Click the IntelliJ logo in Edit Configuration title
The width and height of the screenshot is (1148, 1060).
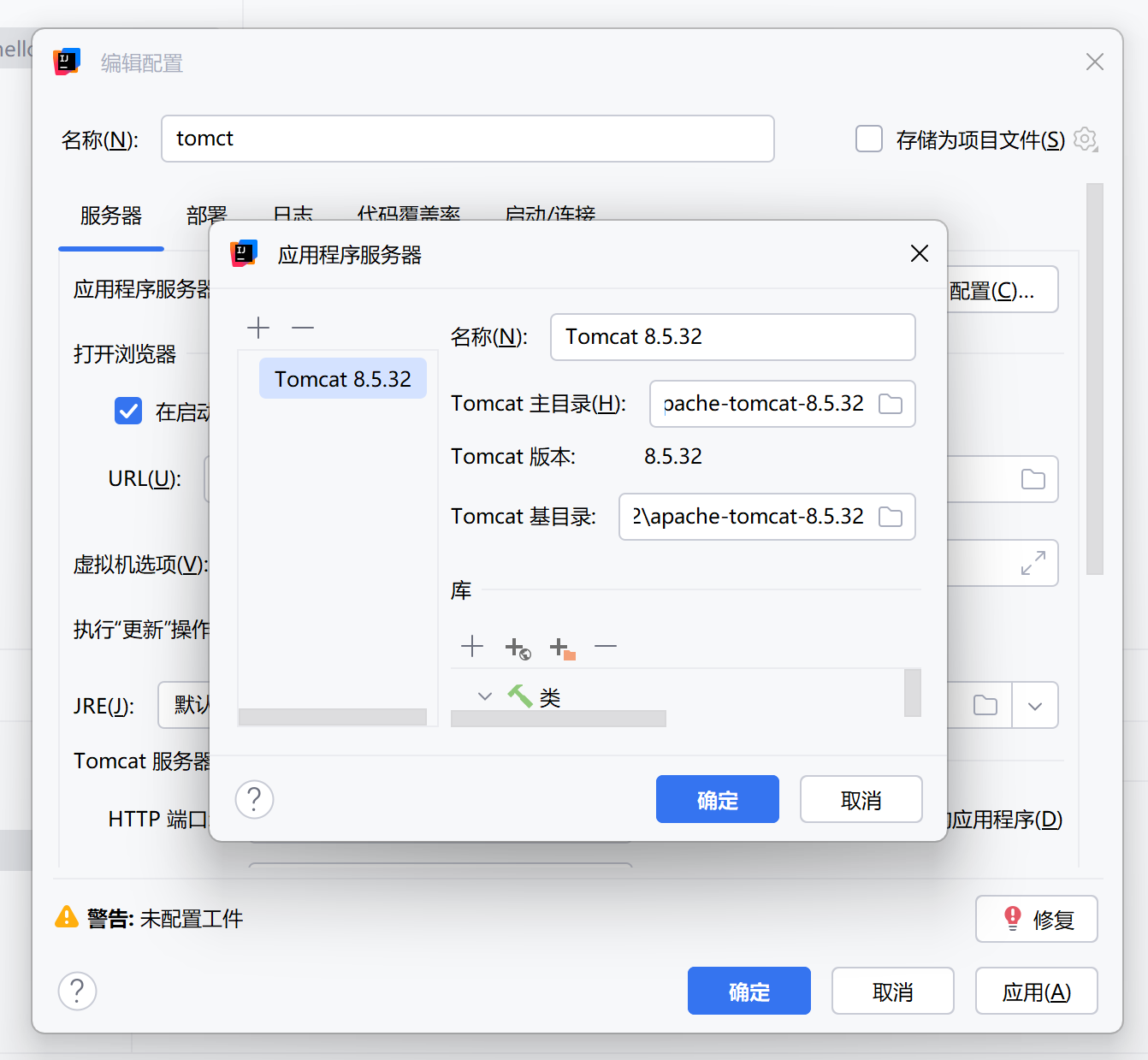point(67,62)
